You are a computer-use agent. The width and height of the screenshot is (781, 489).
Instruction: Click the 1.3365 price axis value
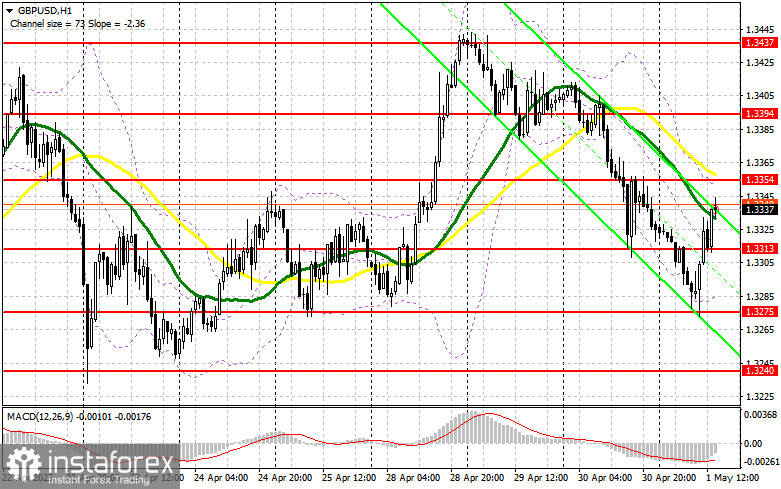click(760, 163)
